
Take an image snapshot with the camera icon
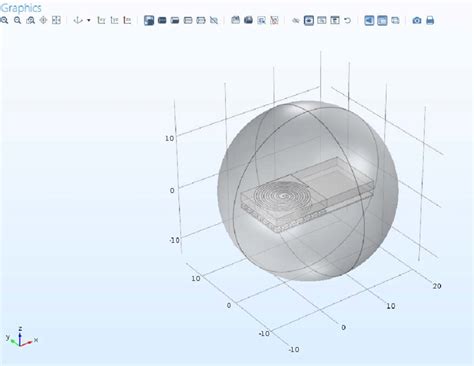coord(417,20)
